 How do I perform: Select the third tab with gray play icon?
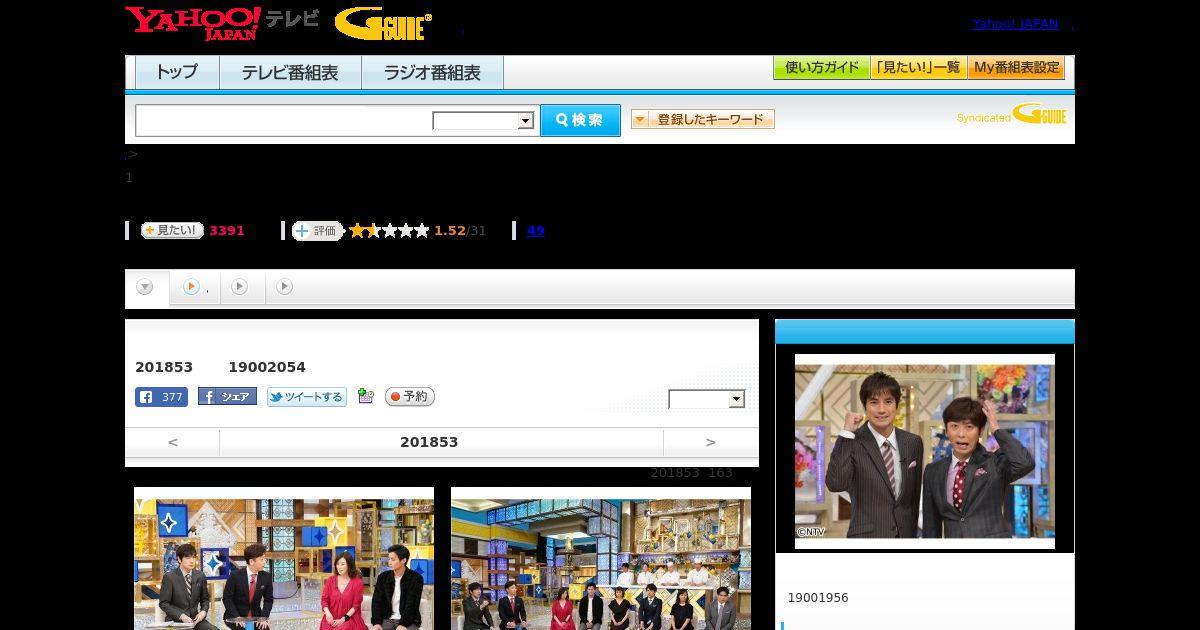pos(240,287)
